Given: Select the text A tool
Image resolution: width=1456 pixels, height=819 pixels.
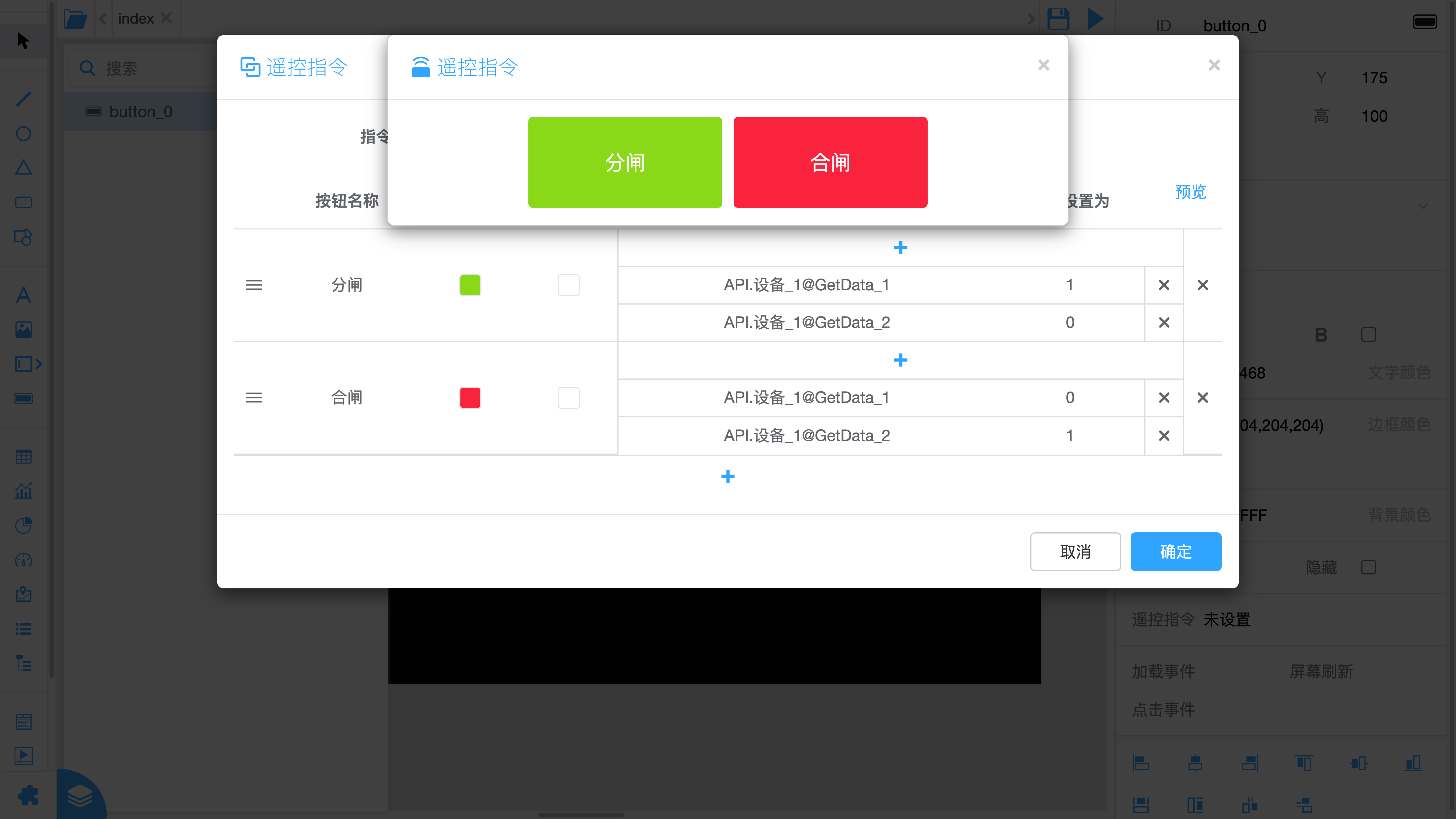Looking at the screenshot, I should 23,295.
